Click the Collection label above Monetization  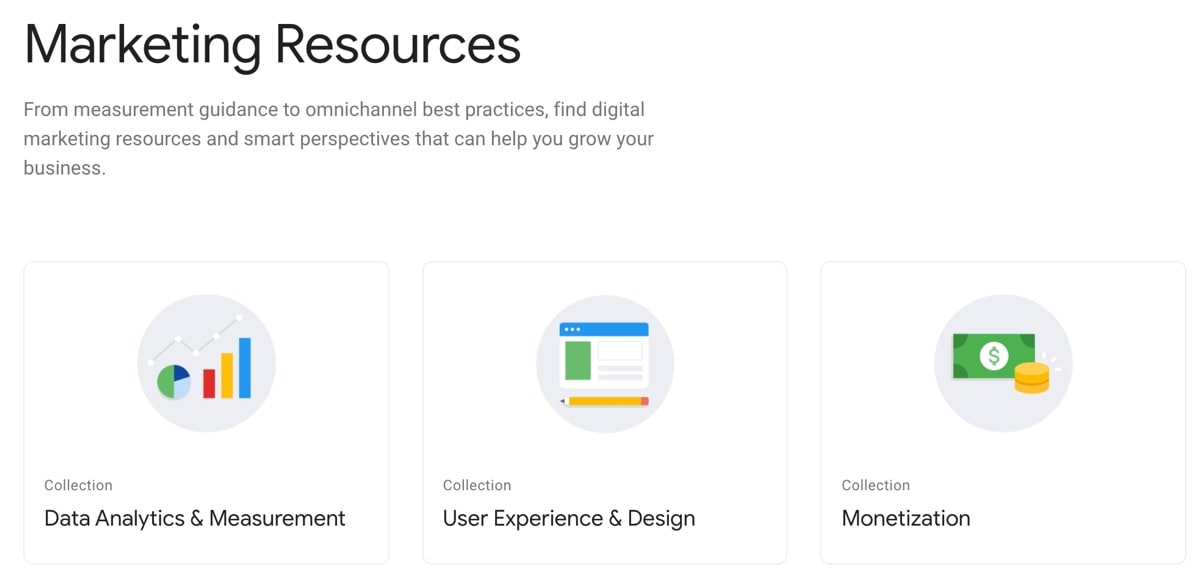[875, 485]
